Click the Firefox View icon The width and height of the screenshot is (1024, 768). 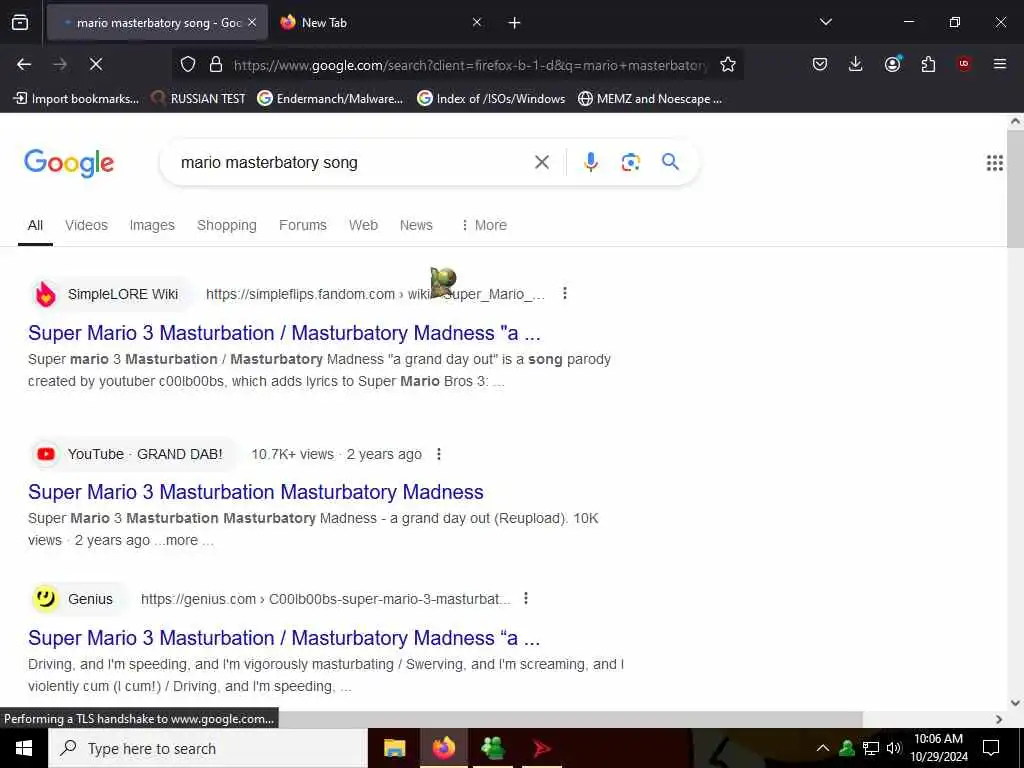(20, 22)
